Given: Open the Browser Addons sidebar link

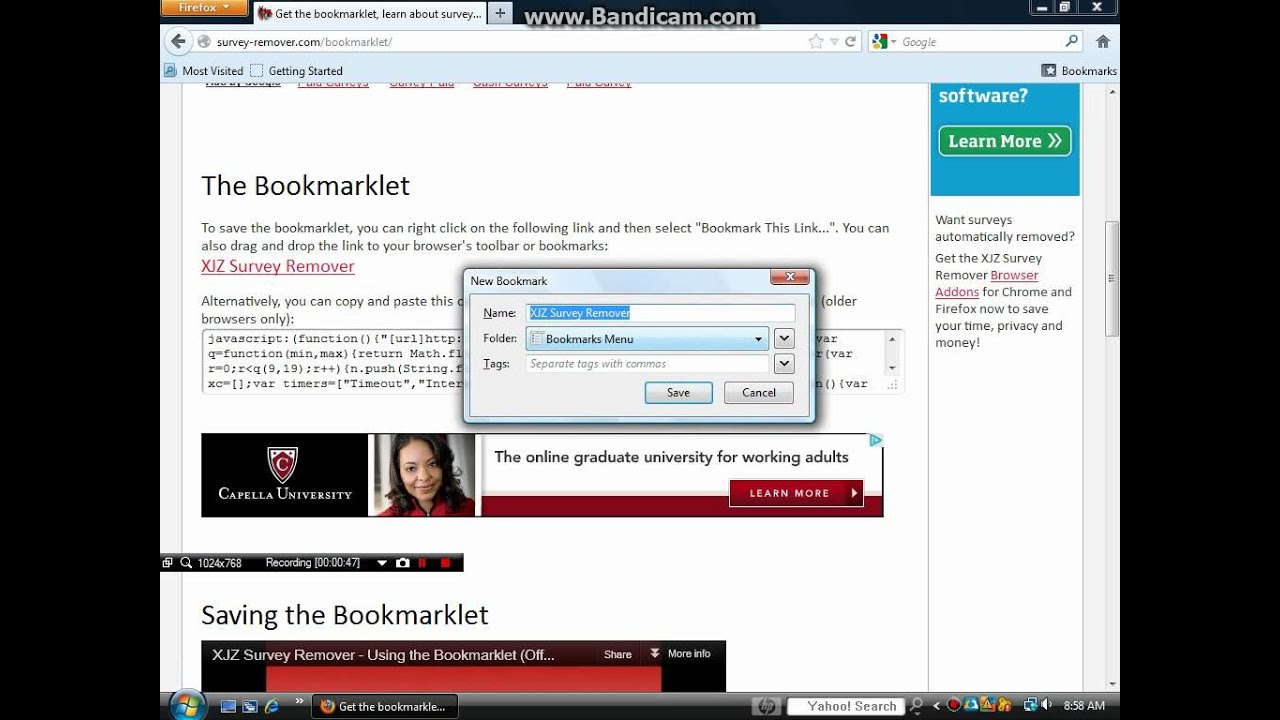Looking at the screenshot, I should coord(987,283).
